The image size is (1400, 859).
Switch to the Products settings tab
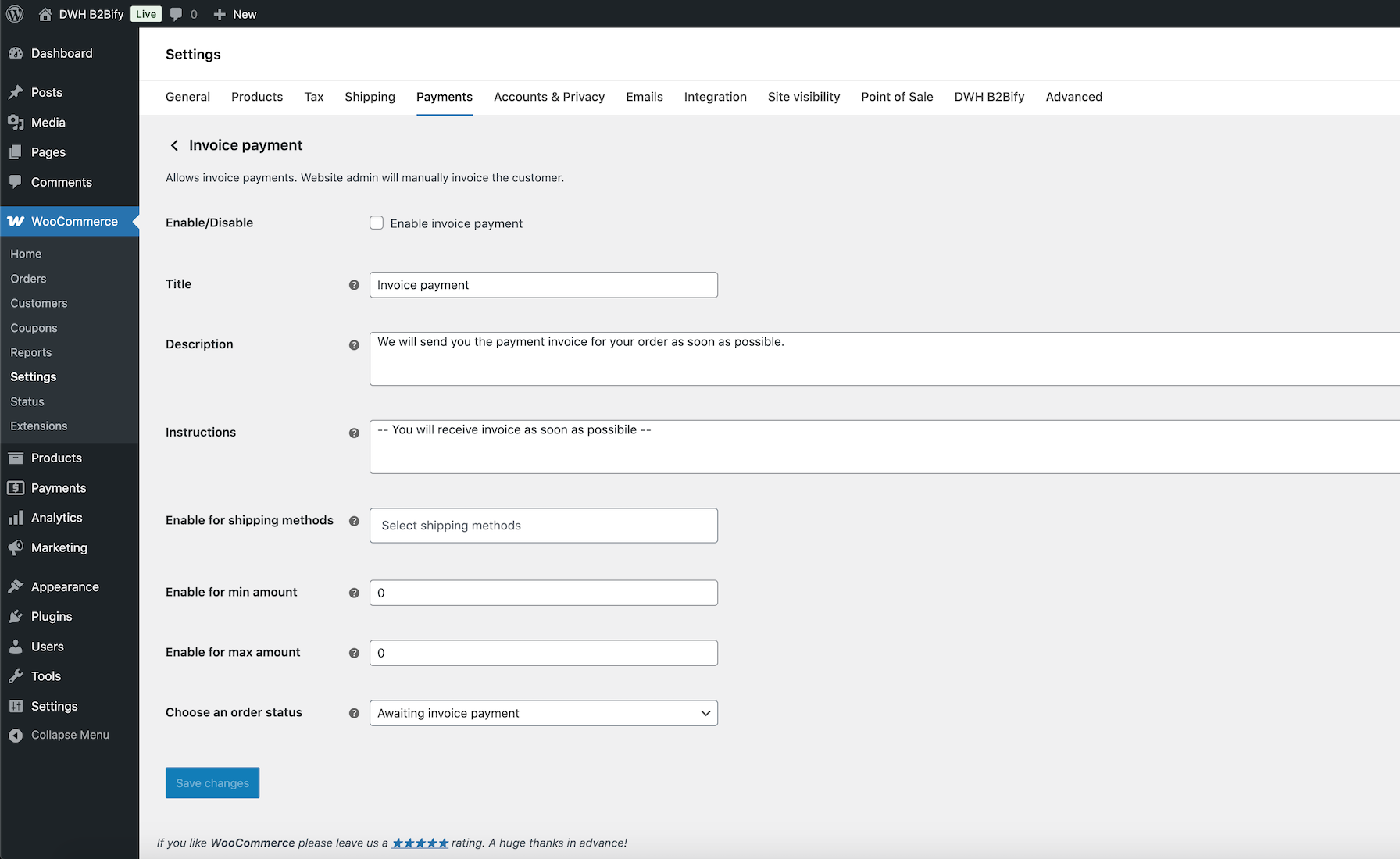(257, 97)
